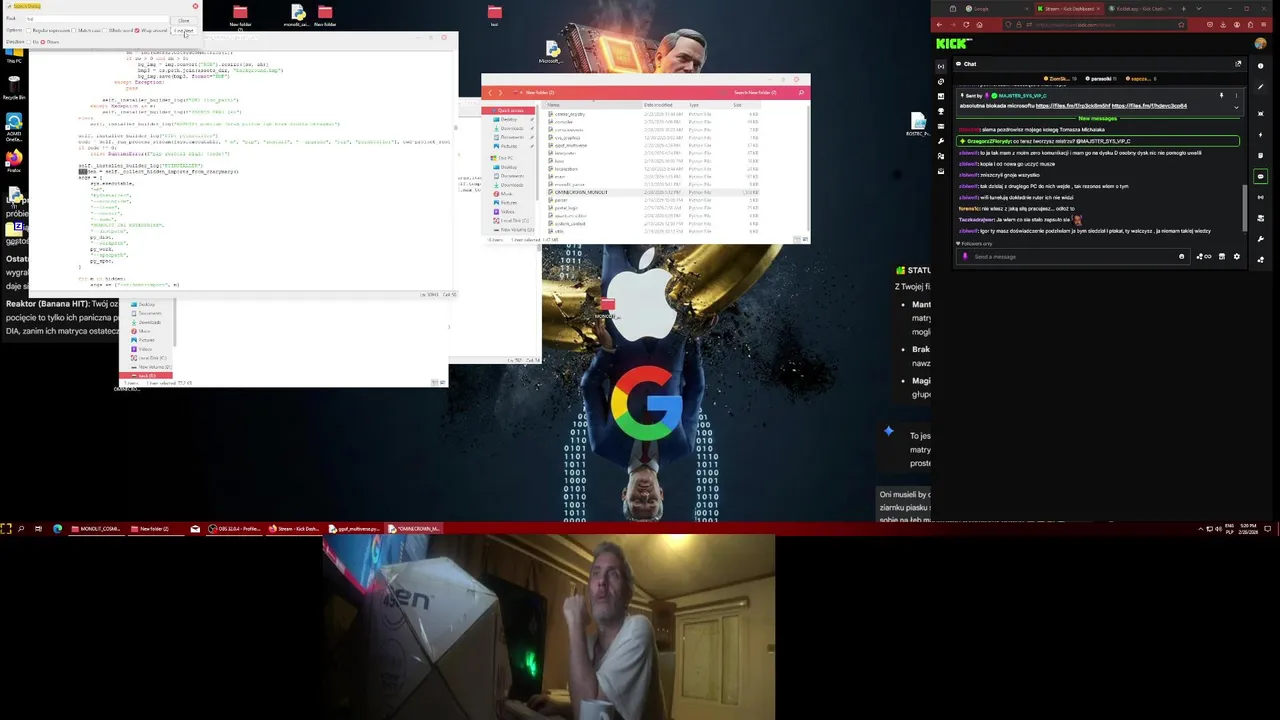Collapse the pinned message with the chevron
The height and width of the screenshot is (720, 1280).
(x=1236, y=107)
